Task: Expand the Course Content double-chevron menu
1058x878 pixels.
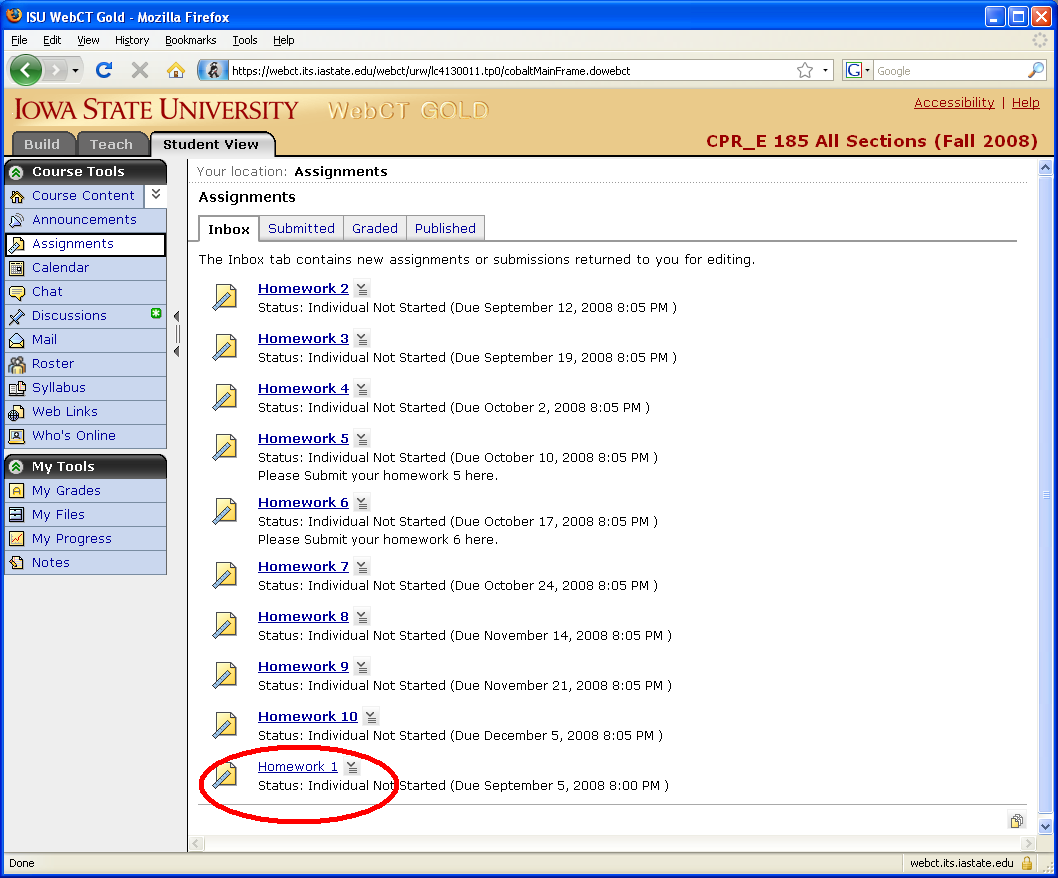Action: click(156, 195)
